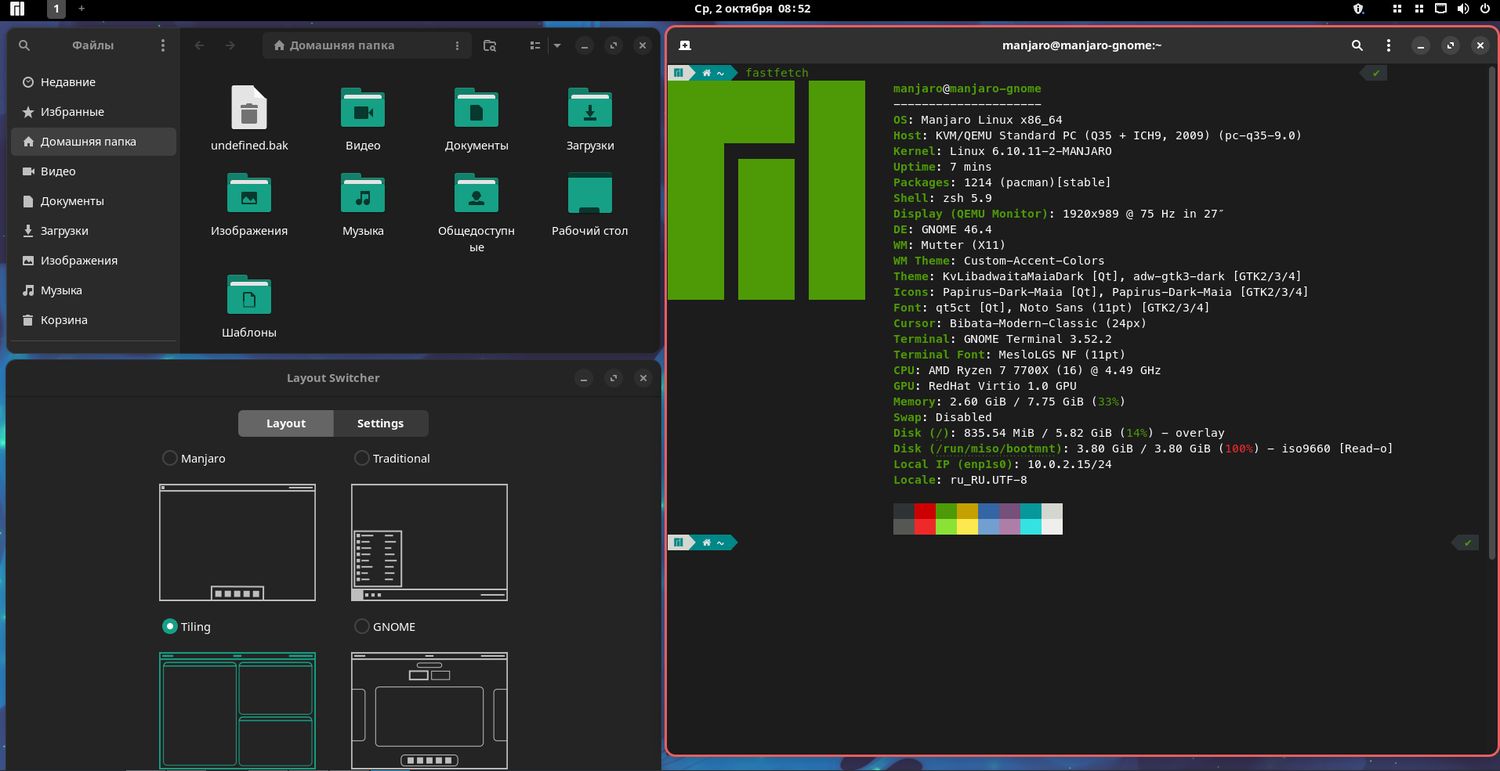The height and width of the screenshot is (771, 1500).
Task: Open the Домашняя папка path bar menu
Action: click(457, 45)
